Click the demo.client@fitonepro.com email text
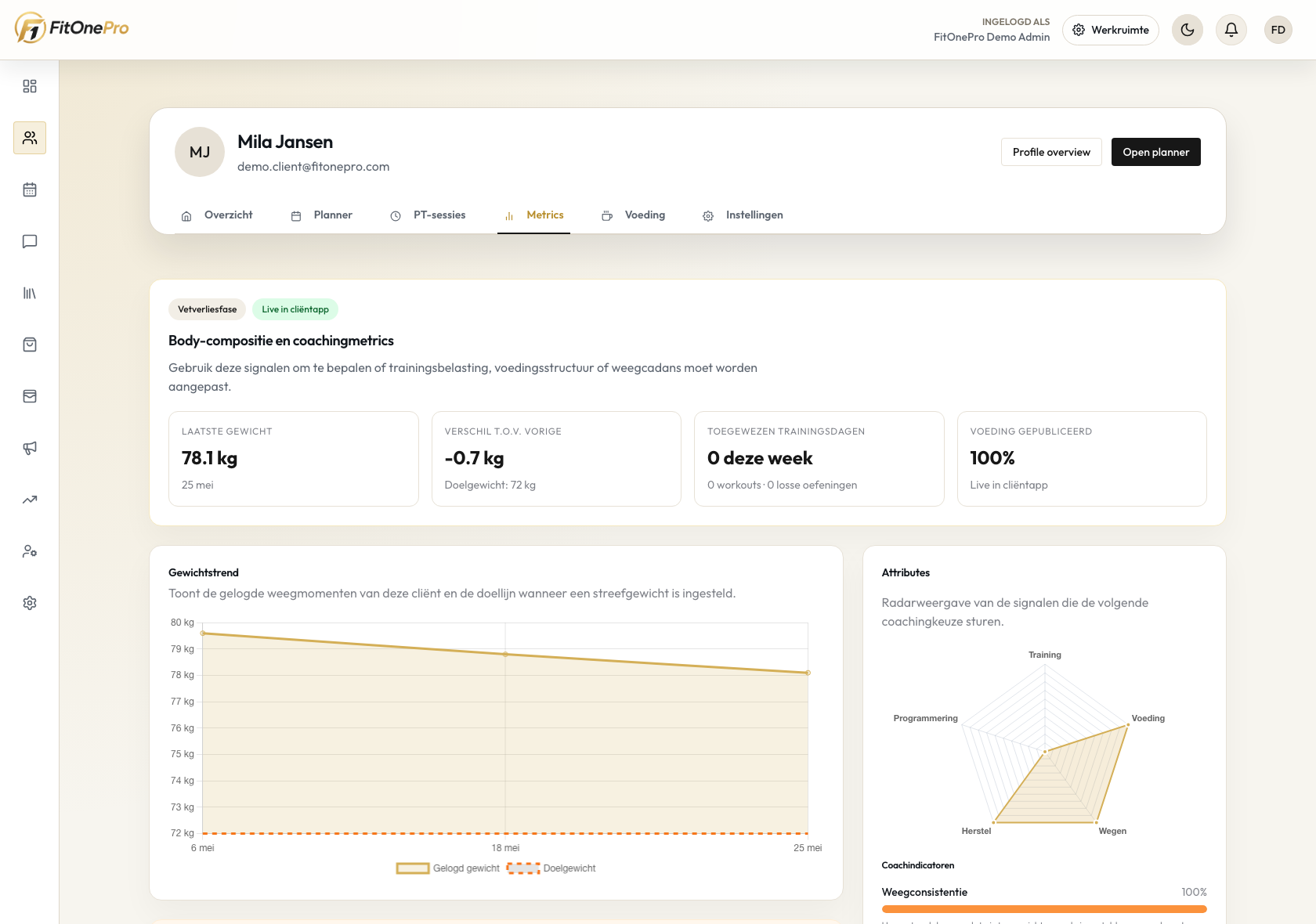Viewport: 1316px width, 924px height. pyautogui.click(x=313, y=167)
